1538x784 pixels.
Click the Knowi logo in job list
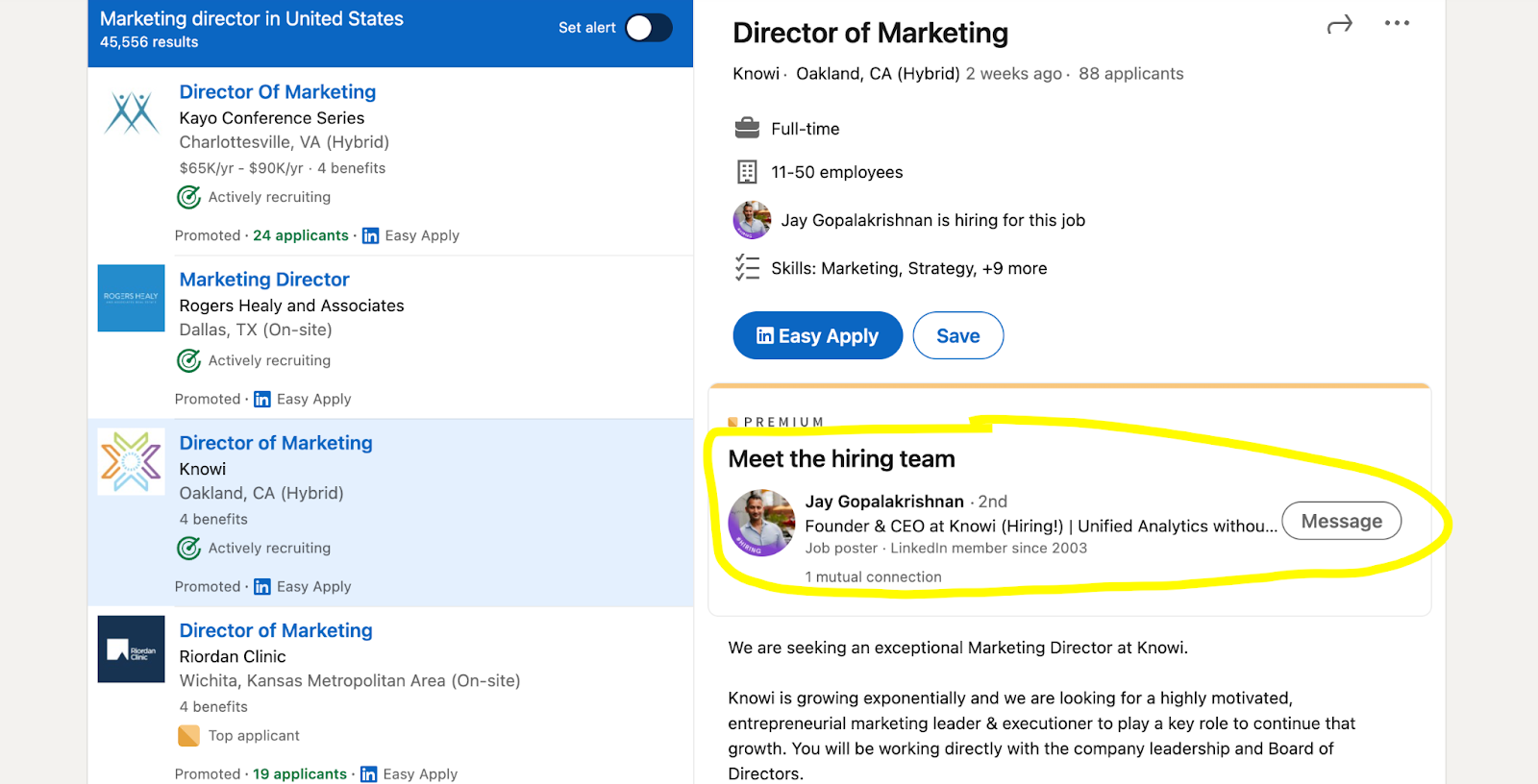tap(132, 461)
